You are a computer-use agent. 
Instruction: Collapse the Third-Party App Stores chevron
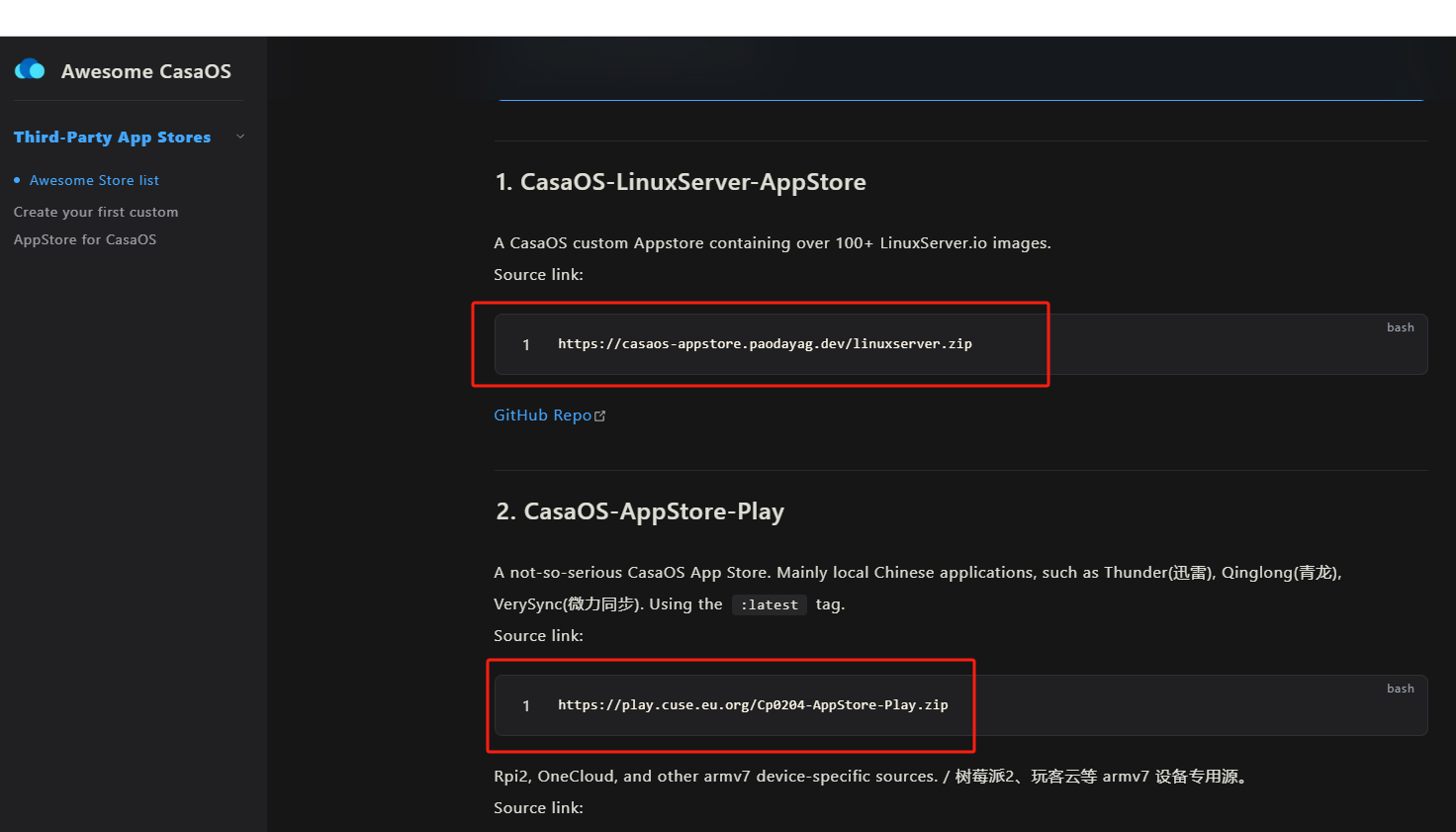[x=239, y=137]
